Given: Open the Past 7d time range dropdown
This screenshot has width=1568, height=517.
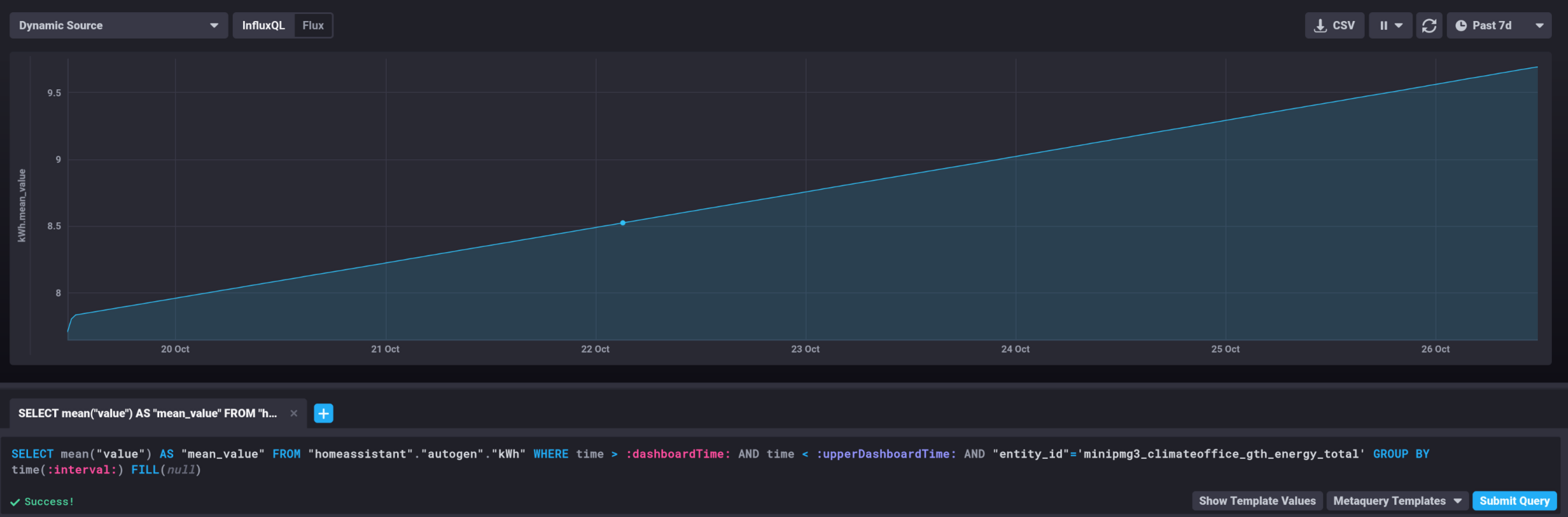Looking at the screenshot, I should point(1498,26).
